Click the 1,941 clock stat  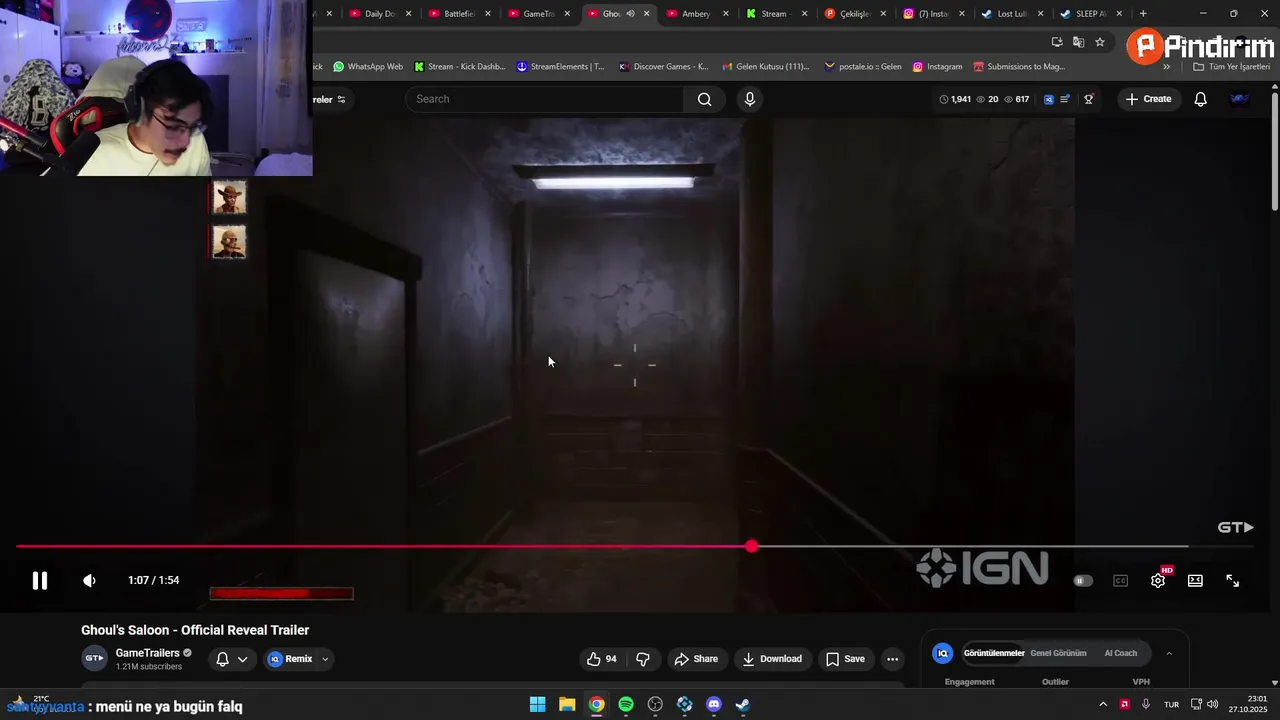click(x=956, y=99)
